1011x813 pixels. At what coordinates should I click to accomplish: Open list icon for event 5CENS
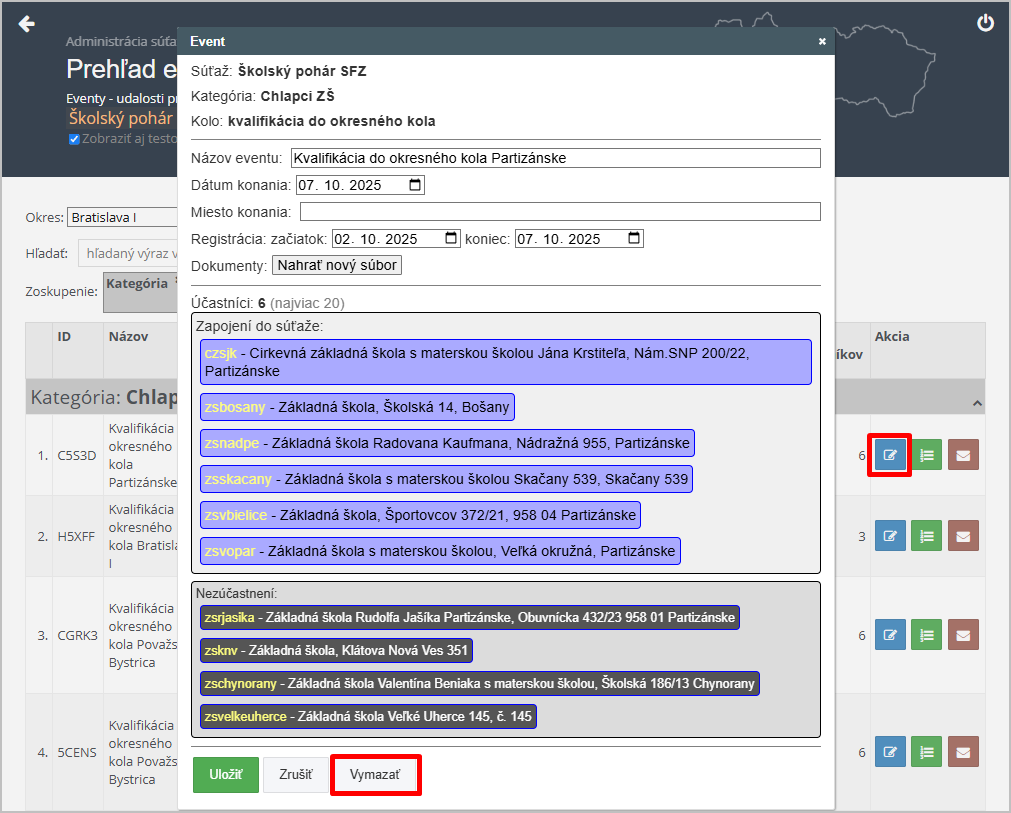point(926,751)
